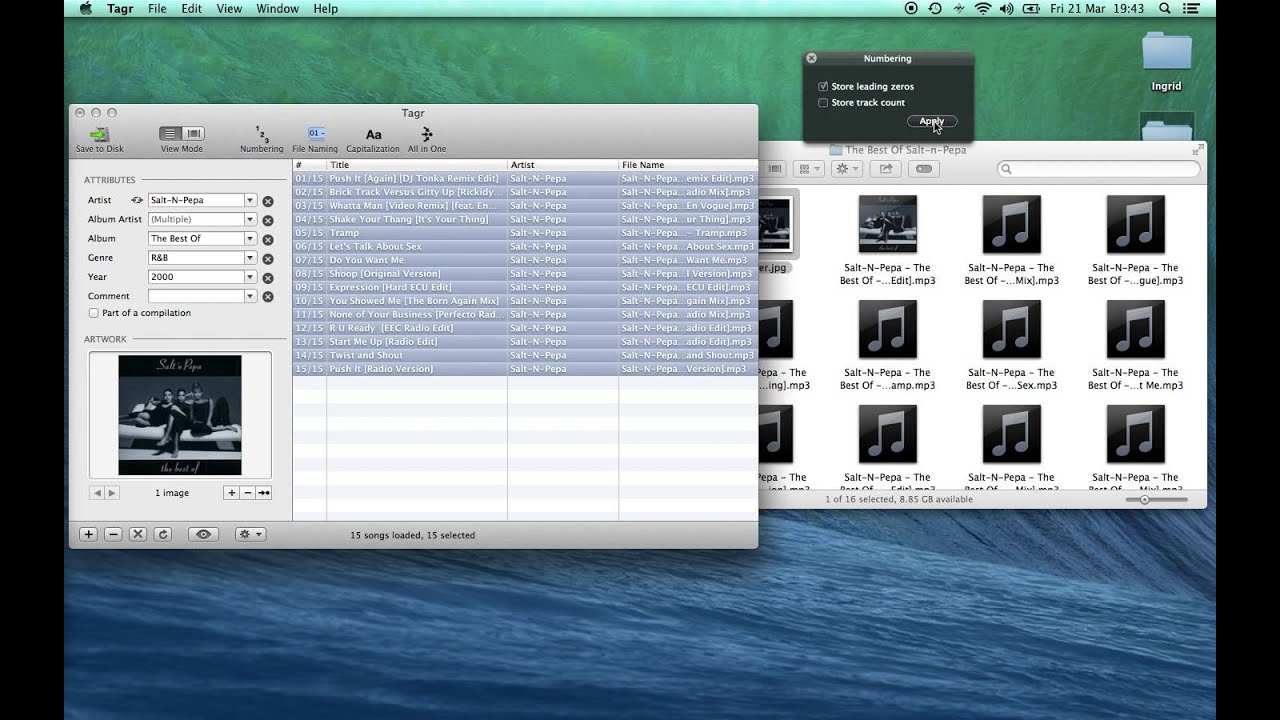Expand the Comment dropdown arrow
This screenshot has height=720, width=1280.
(250, 295)
